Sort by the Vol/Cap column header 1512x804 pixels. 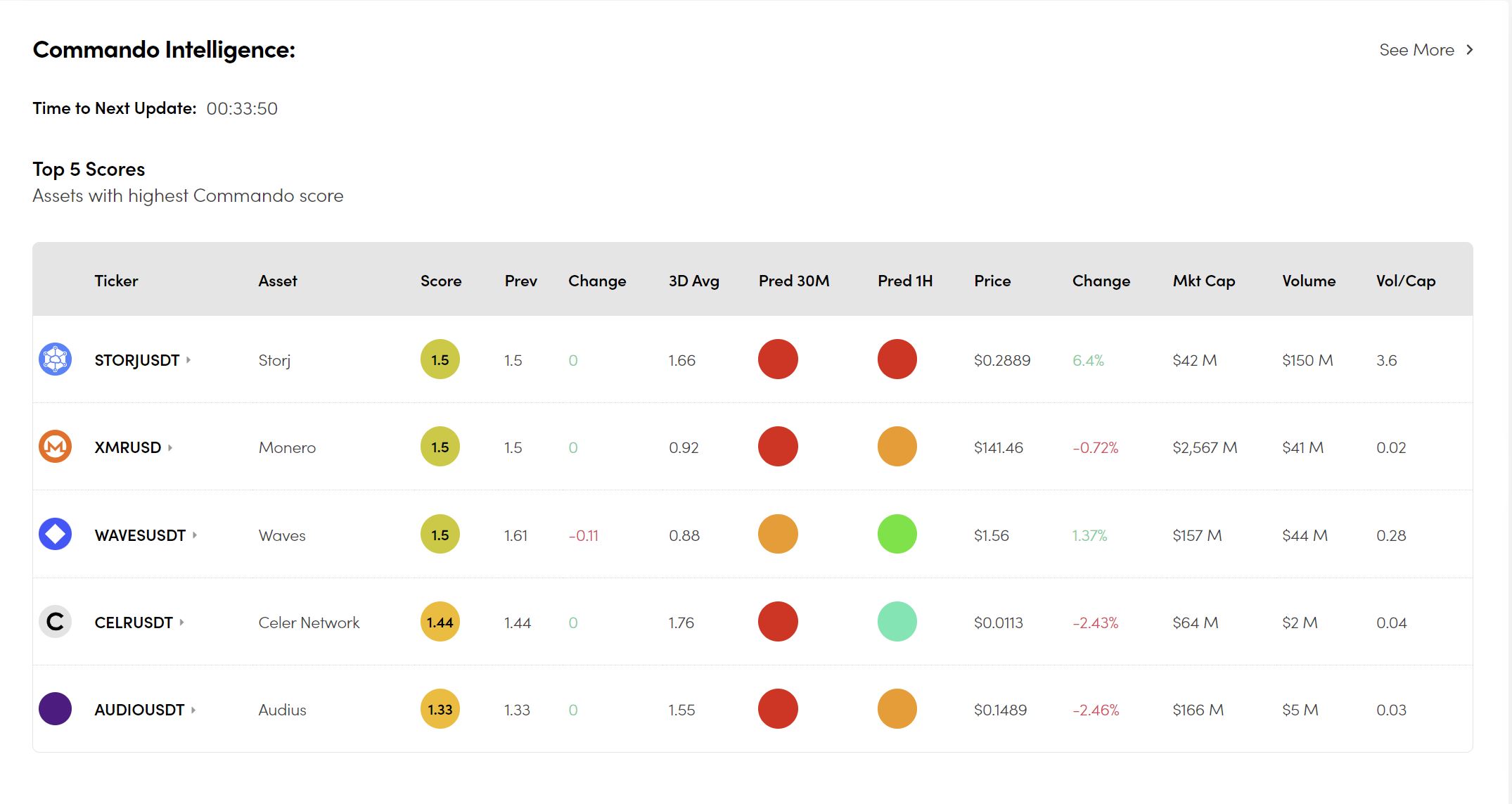click(x=1405, y=281)
